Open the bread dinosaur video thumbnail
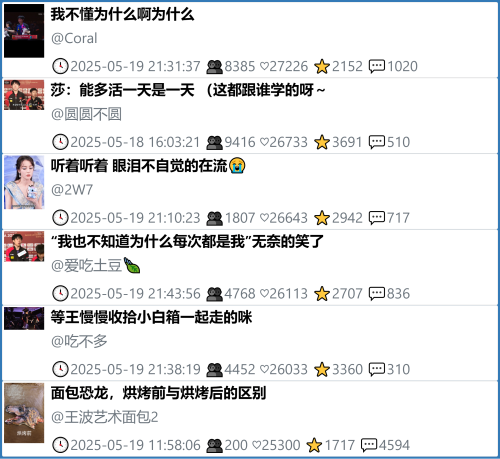The height and width of the screenshot is (459, 500). tap(24, 413)
